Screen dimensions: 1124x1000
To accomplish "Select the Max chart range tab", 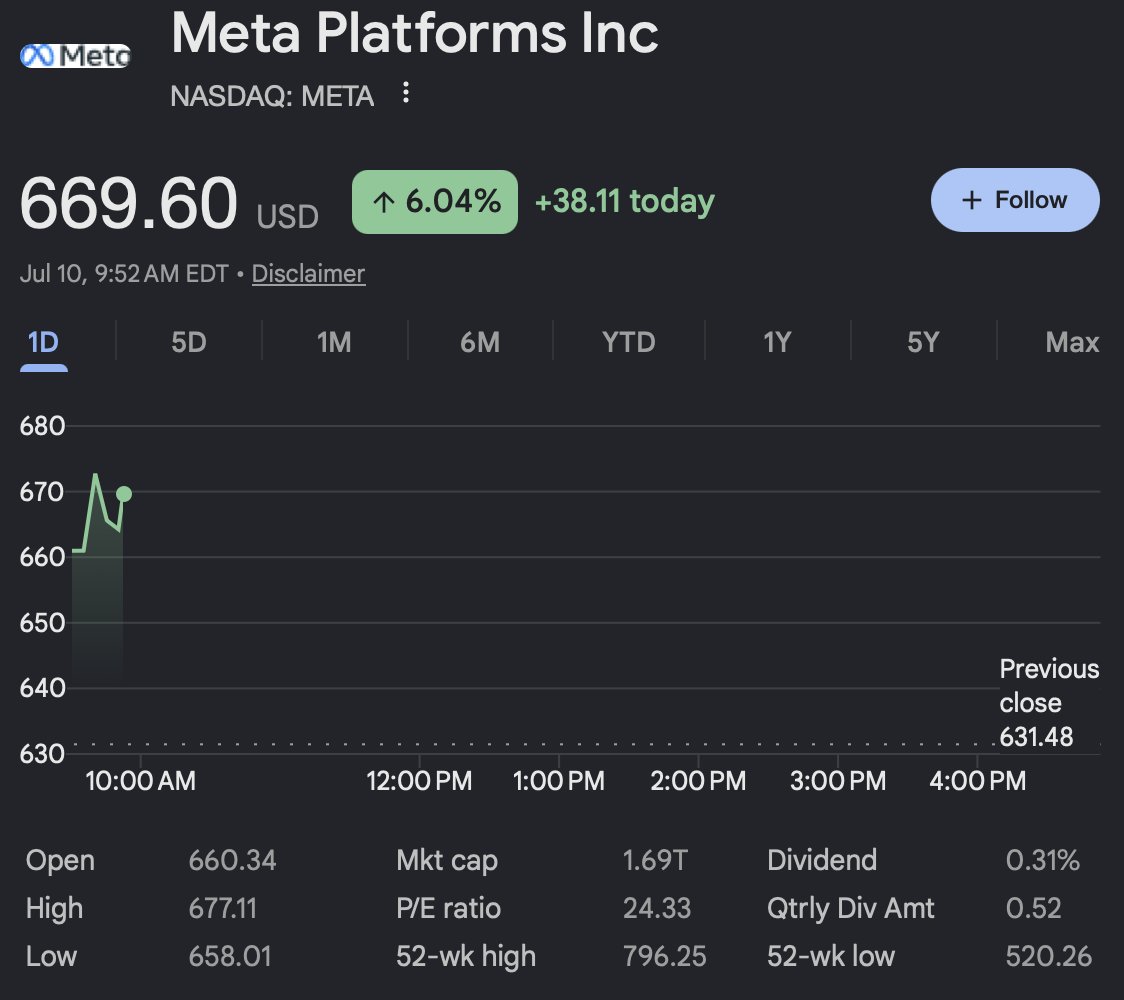I will point(1072,343).
